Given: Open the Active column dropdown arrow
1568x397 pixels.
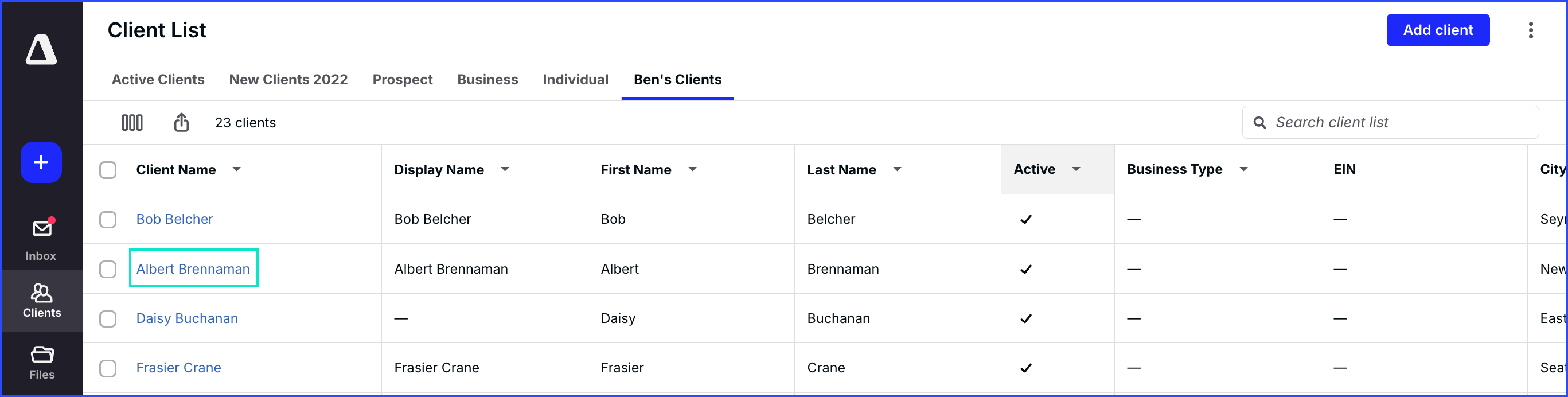Looking at the screenshot, I should click(x=1076, y=169).
